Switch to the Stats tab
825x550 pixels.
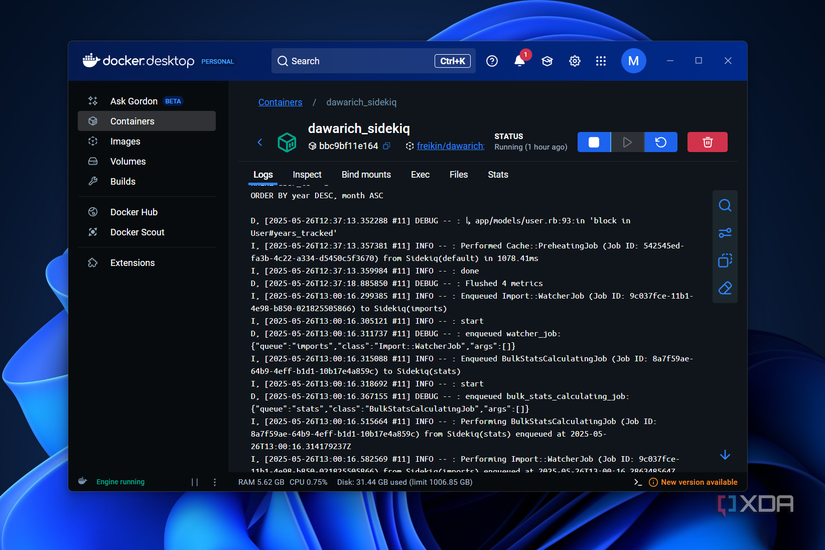click(x=497, y=174)
